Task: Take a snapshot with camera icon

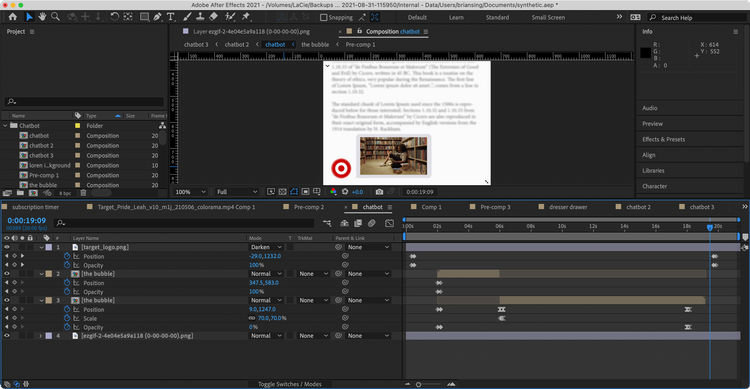Action: pyautogui.click(x=379, y=192)
